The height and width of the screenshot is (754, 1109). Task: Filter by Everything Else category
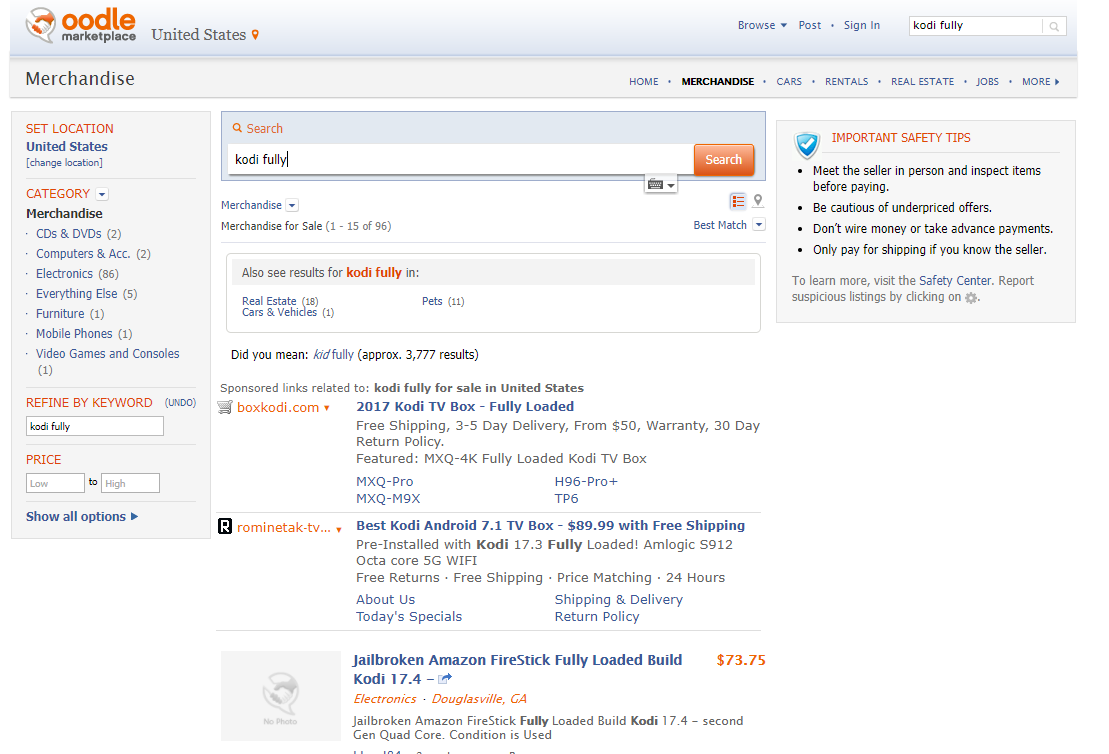click(76, 293)
